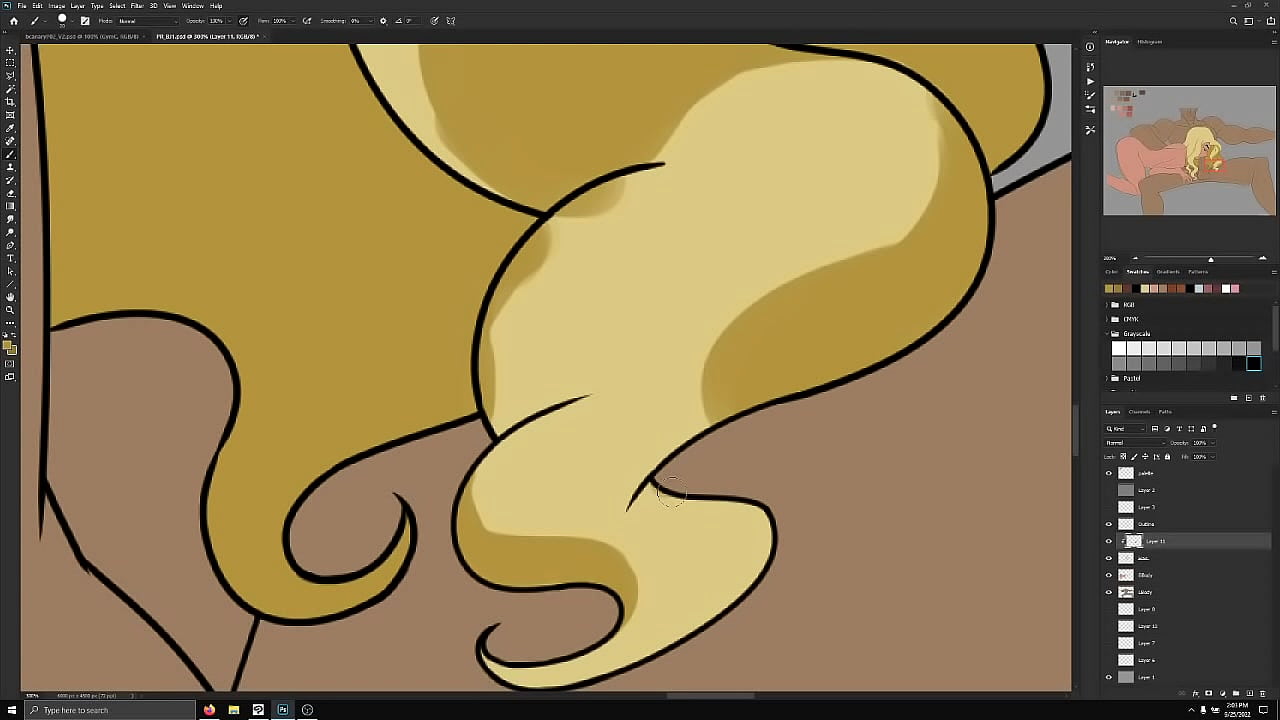Screen dimensions: 1280x720
Task: Select the Lasso tool
Action: (10, 76)
